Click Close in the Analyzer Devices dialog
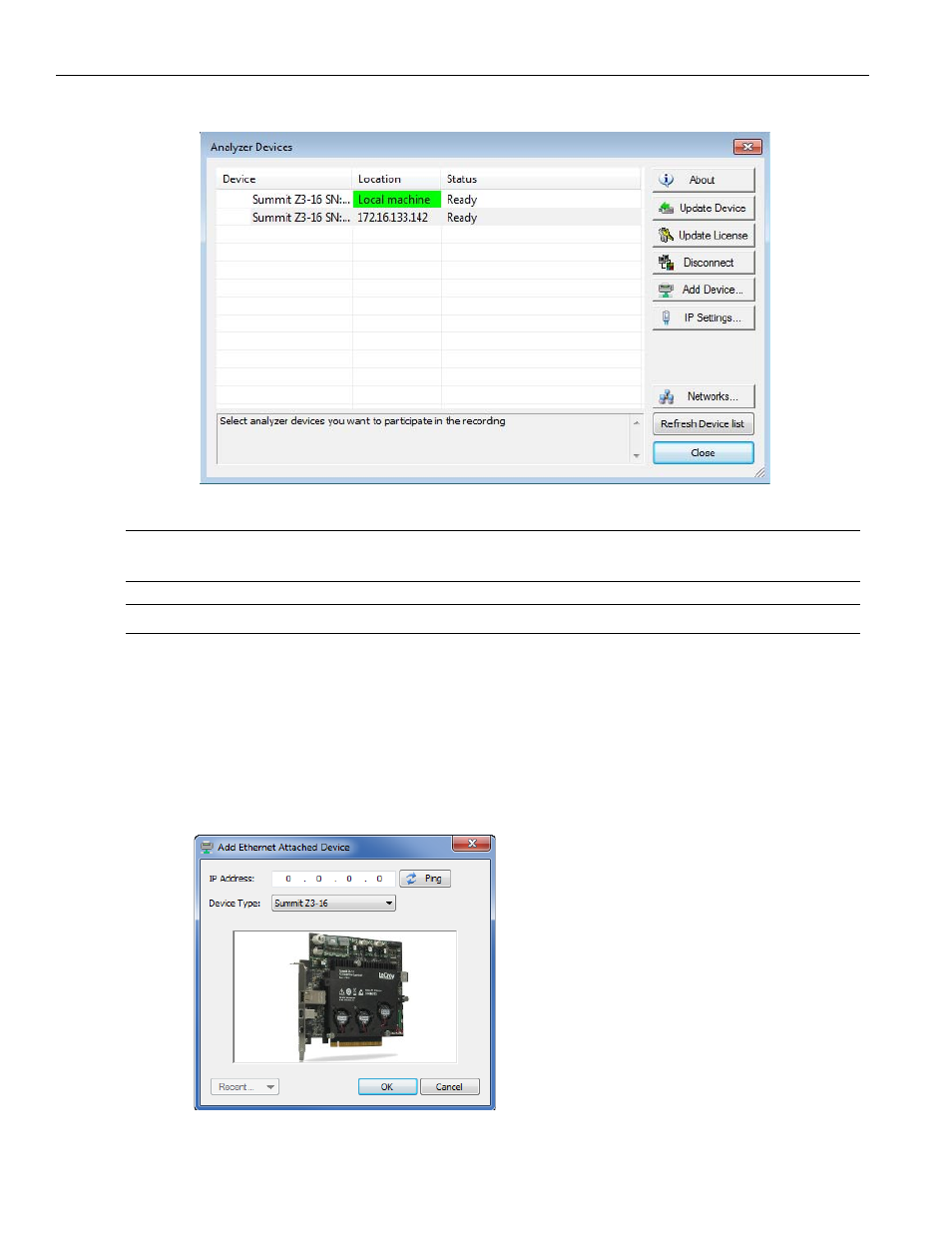 tap(704, 453)
